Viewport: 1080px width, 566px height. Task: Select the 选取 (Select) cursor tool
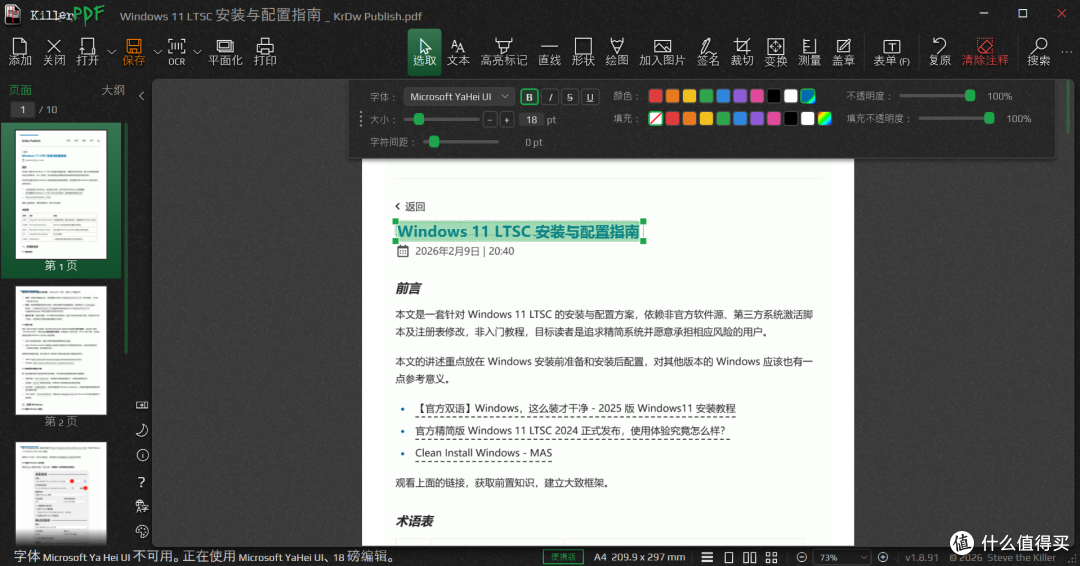pos(424,52)
